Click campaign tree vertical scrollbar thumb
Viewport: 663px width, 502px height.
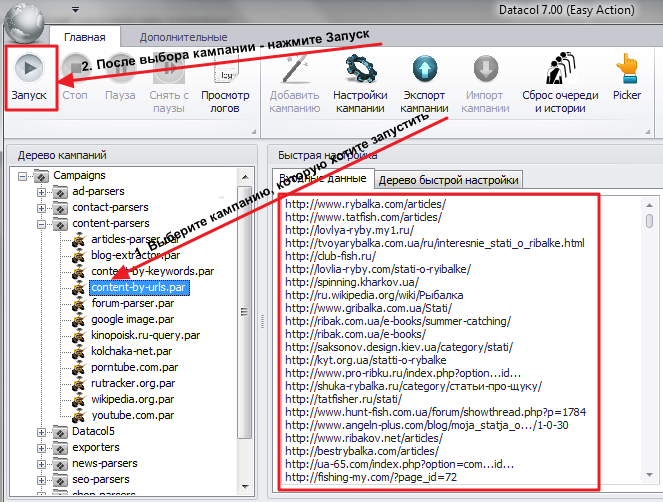244,312
